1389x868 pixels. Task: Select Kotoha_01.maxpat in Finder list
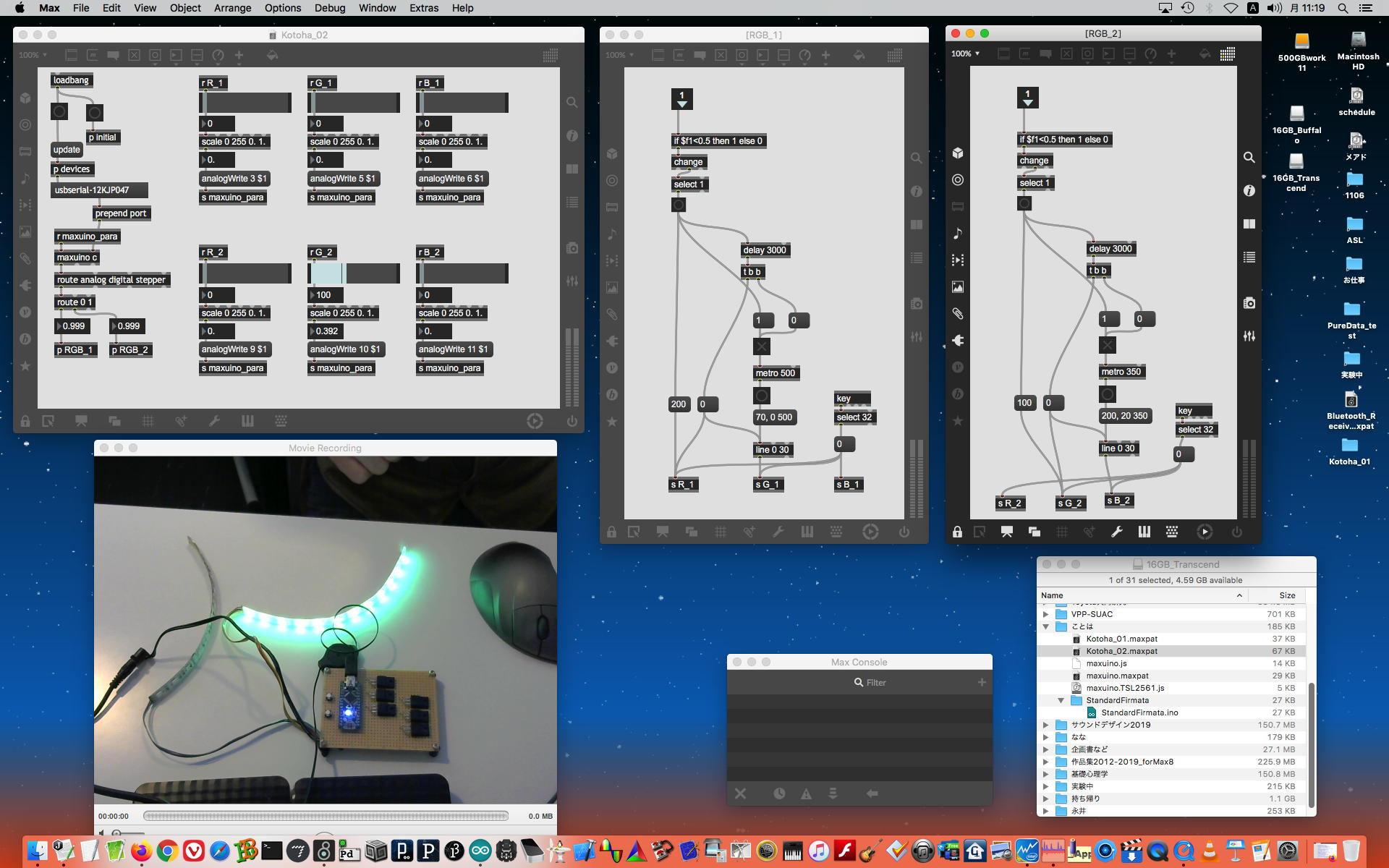[x=1121, y=639]
